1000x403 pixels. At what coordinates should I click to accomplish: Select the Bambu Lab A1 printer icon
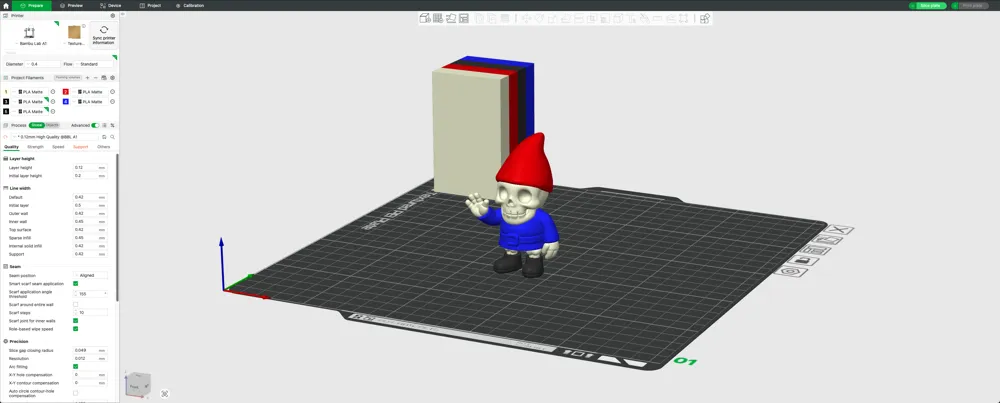pos(29,33)
